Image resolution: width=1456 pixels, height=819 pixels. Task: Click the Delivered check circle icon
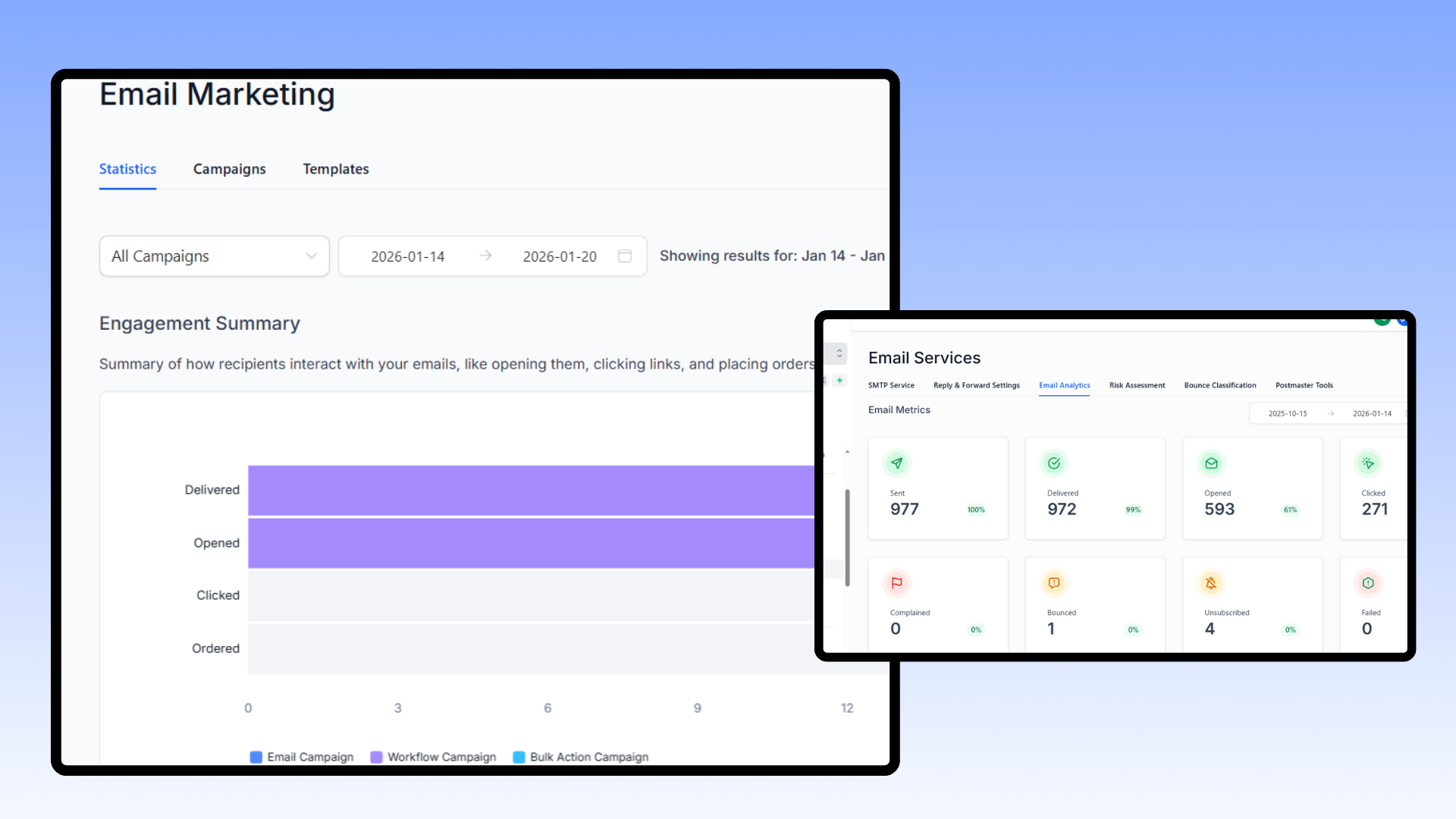click(1054, 463)
